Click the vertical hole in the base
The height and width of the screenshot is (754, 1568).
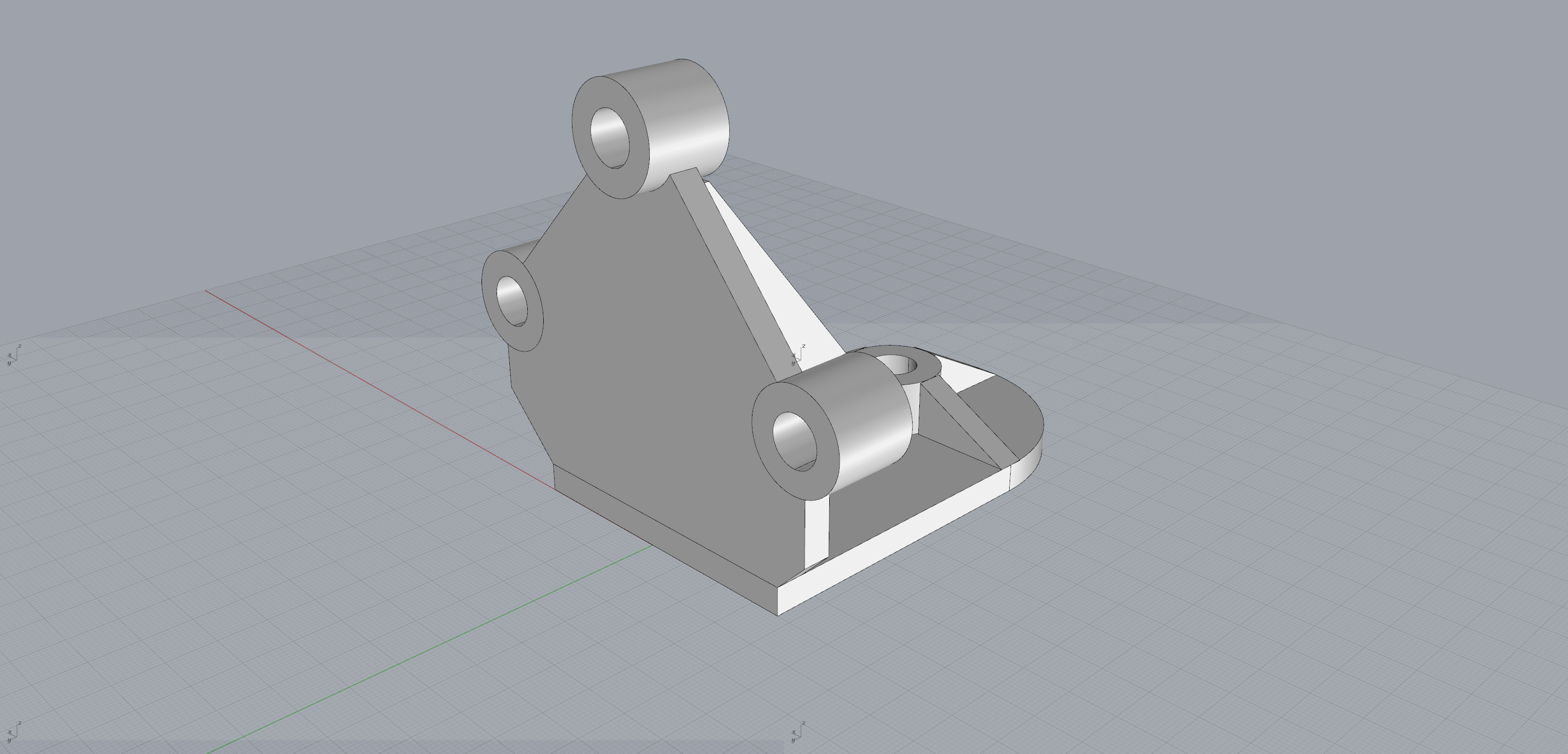click(899, 365)
